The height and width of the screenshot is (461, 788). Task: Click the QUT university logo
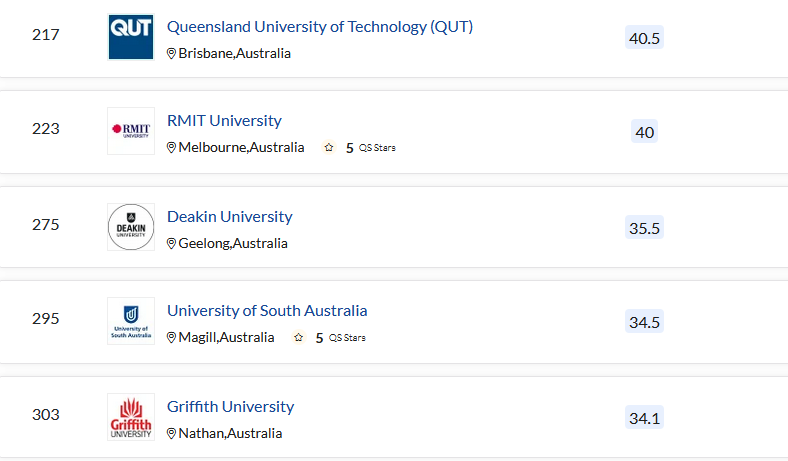pos(131,37)
